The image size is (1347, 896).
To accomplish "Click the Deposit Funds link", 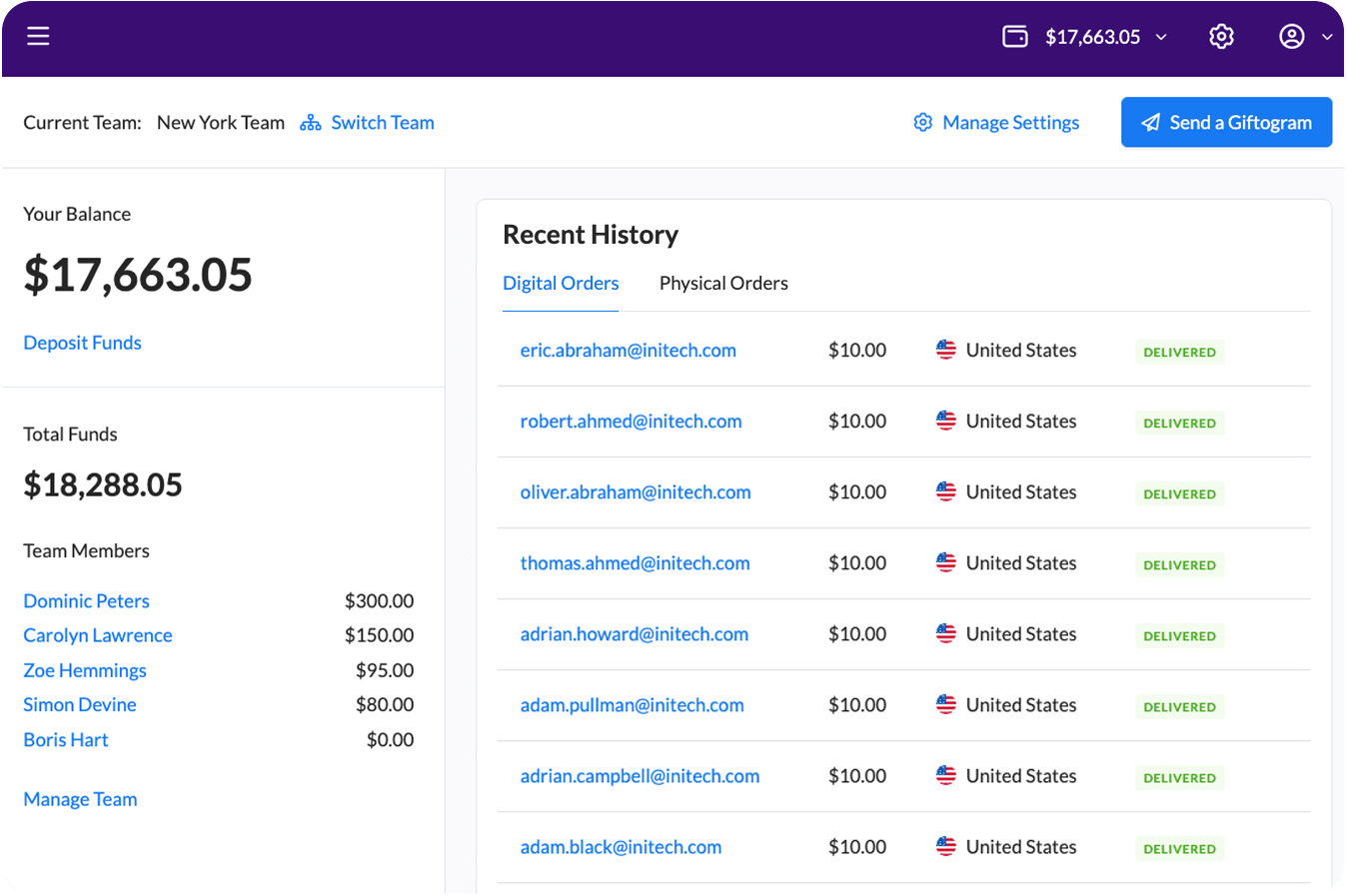I will (82, 343).
